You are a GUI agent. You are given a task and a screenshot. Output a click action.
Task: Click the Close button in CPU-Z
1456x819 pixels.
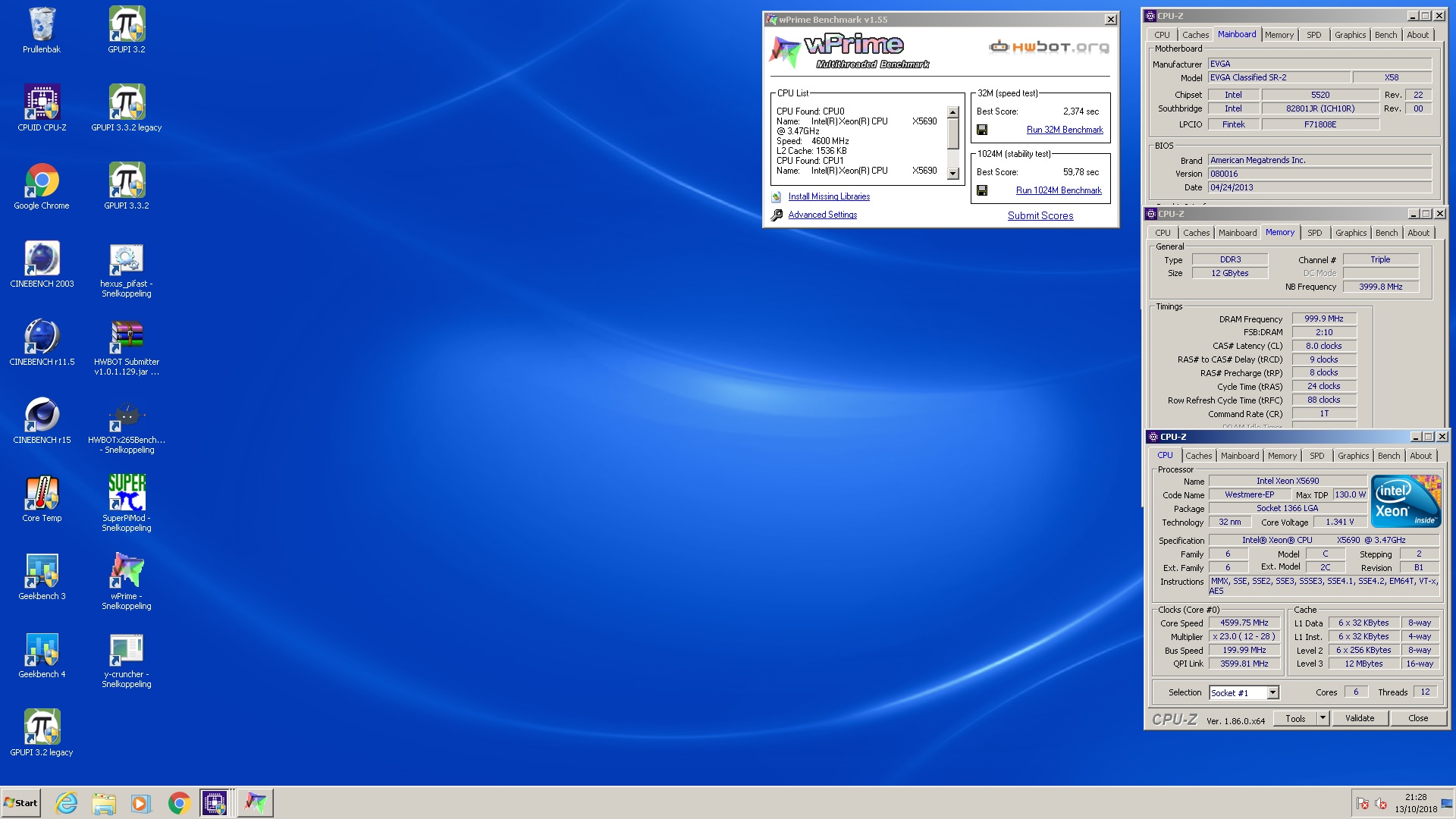pos(1418,718)
